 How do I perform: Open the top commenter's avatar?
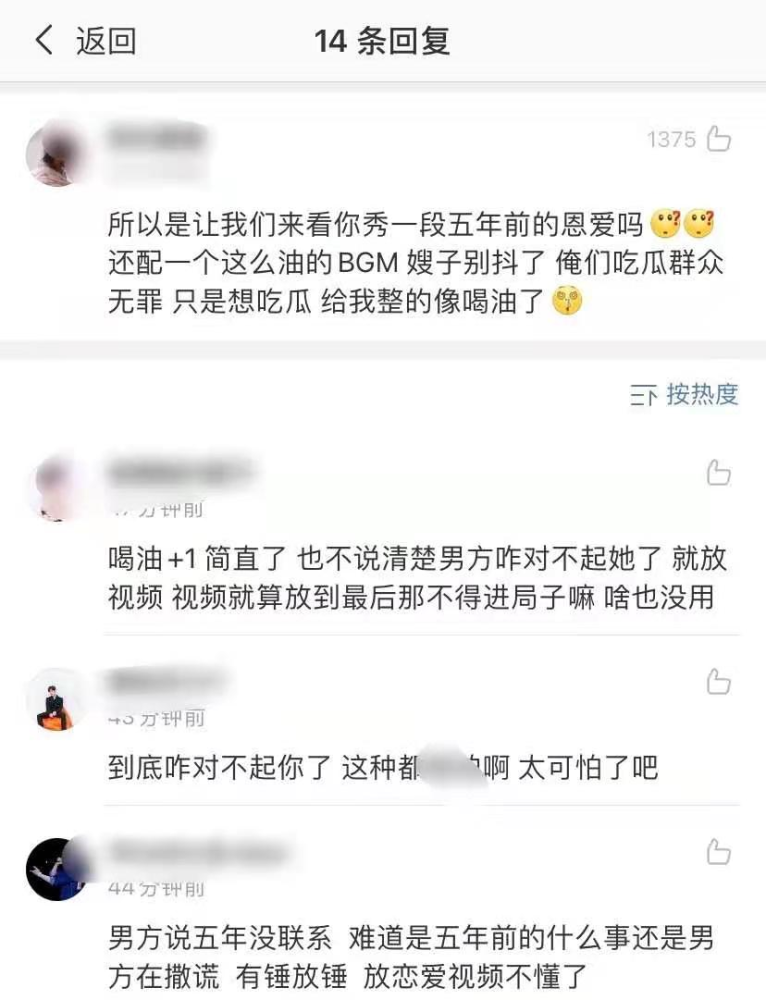(x=57, y=154)
